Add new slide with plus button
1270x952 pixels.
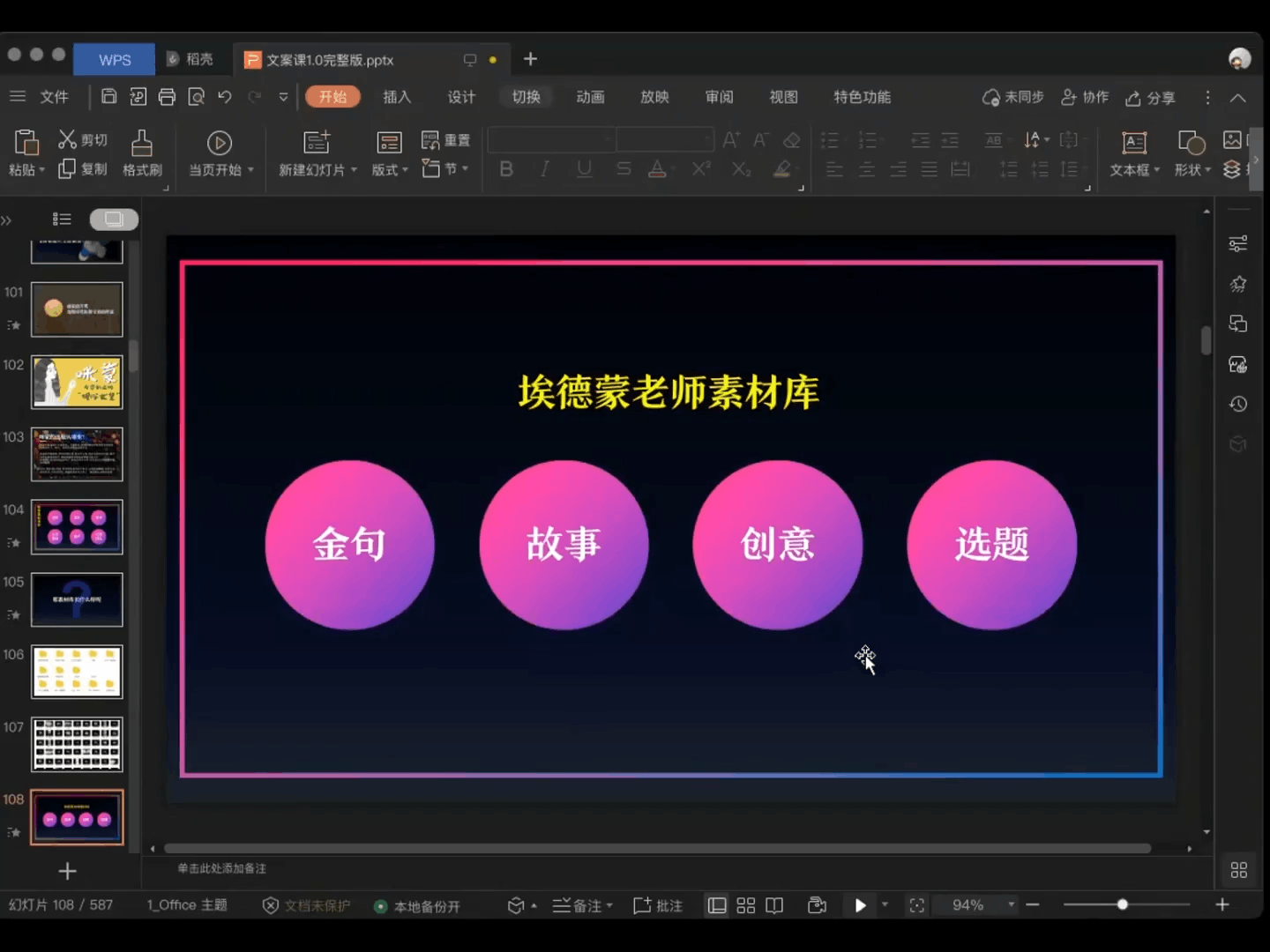[67, 871]
